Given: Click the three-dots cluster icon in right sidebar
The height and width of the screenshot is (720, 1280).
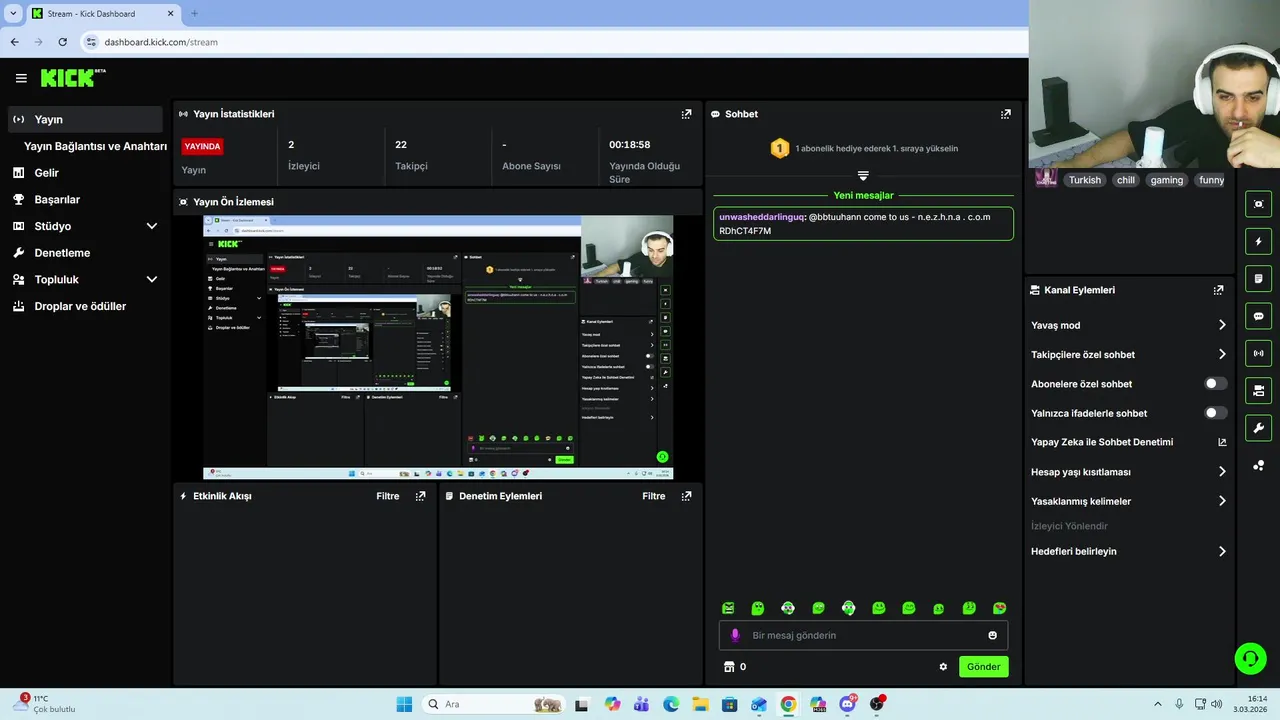Looking at the screenshot, I should (1258, 465).
